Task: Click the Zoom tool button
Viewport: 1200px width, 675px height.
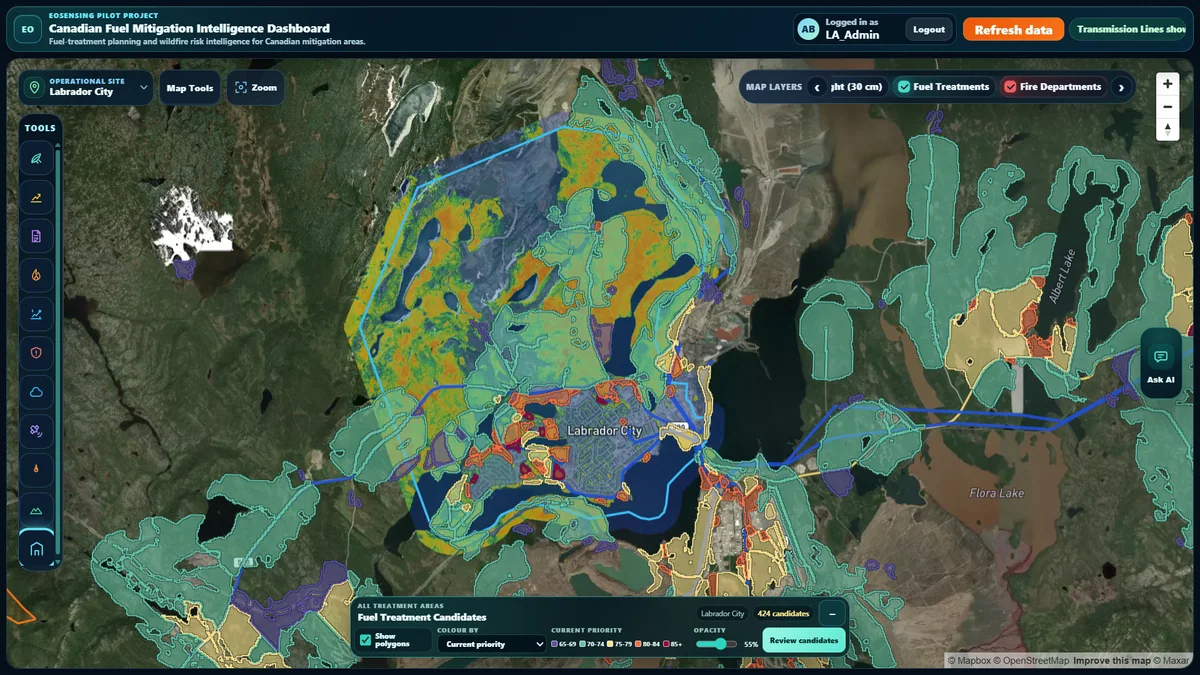Action: coord(255,88)
